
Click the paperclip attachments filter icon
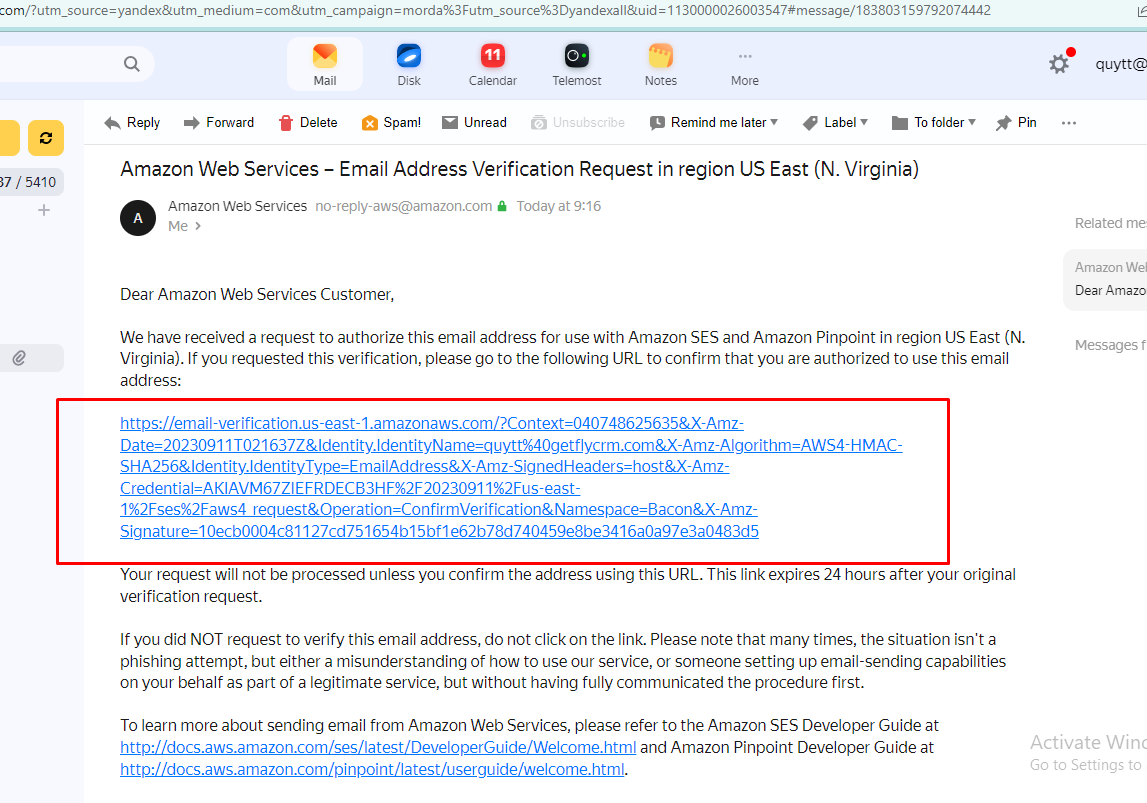click(x=19, y=358)
